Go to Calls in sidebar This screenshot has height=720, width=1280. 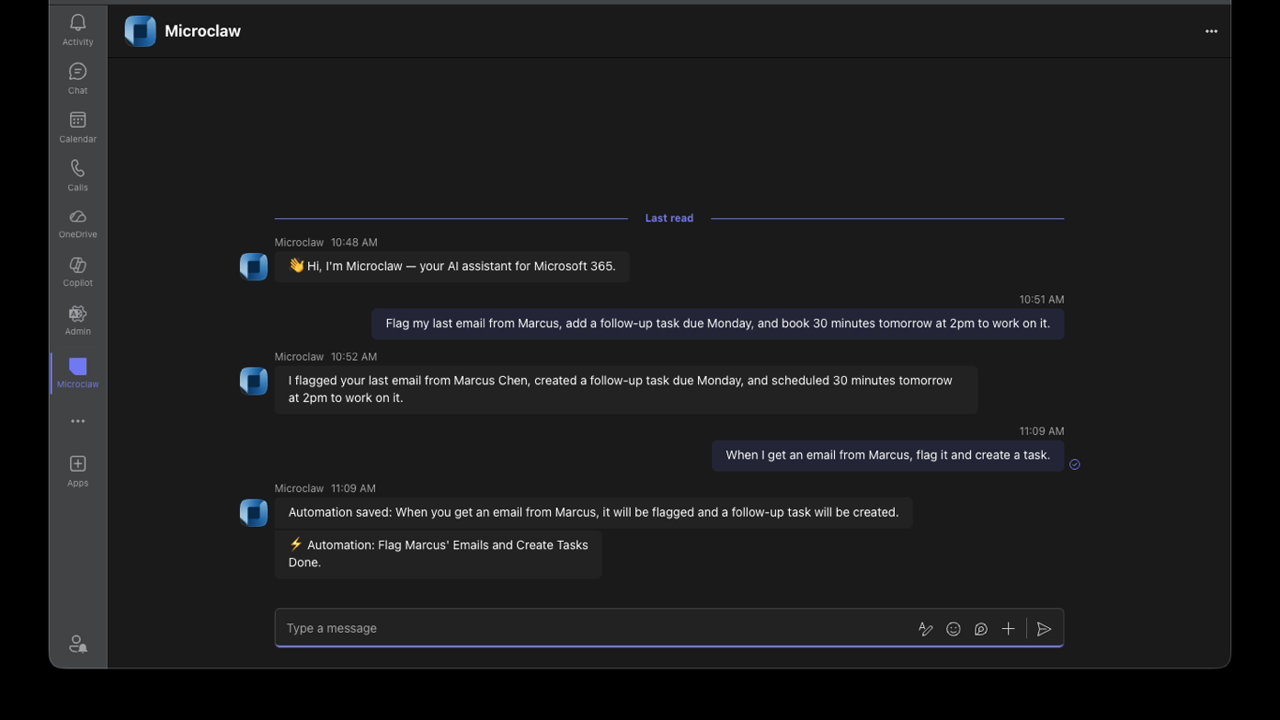click(78, 175)
